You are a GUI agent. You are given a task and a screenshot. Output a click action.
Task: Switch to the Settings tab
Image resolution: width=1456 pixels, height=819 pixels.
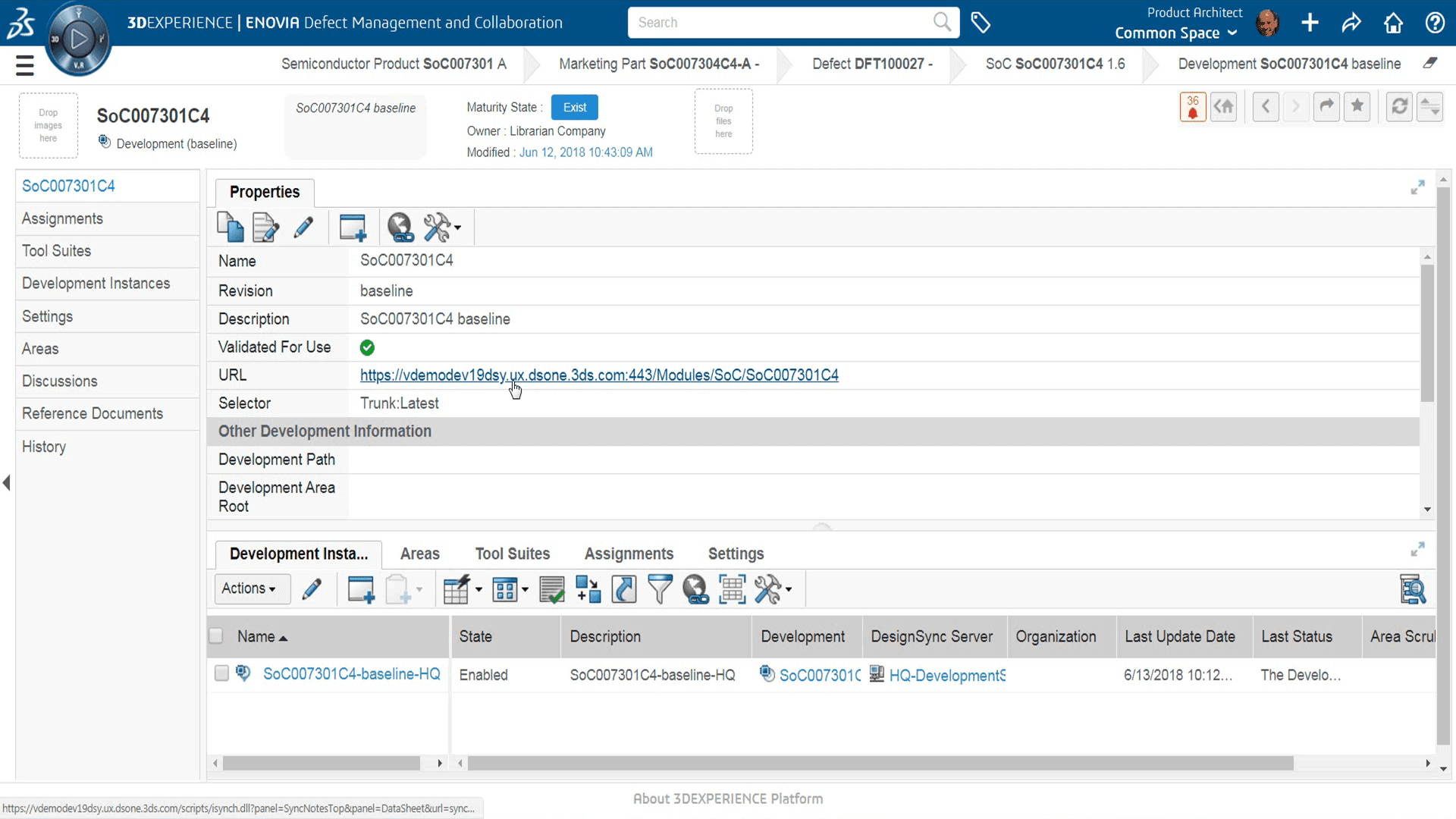(736, 554)
